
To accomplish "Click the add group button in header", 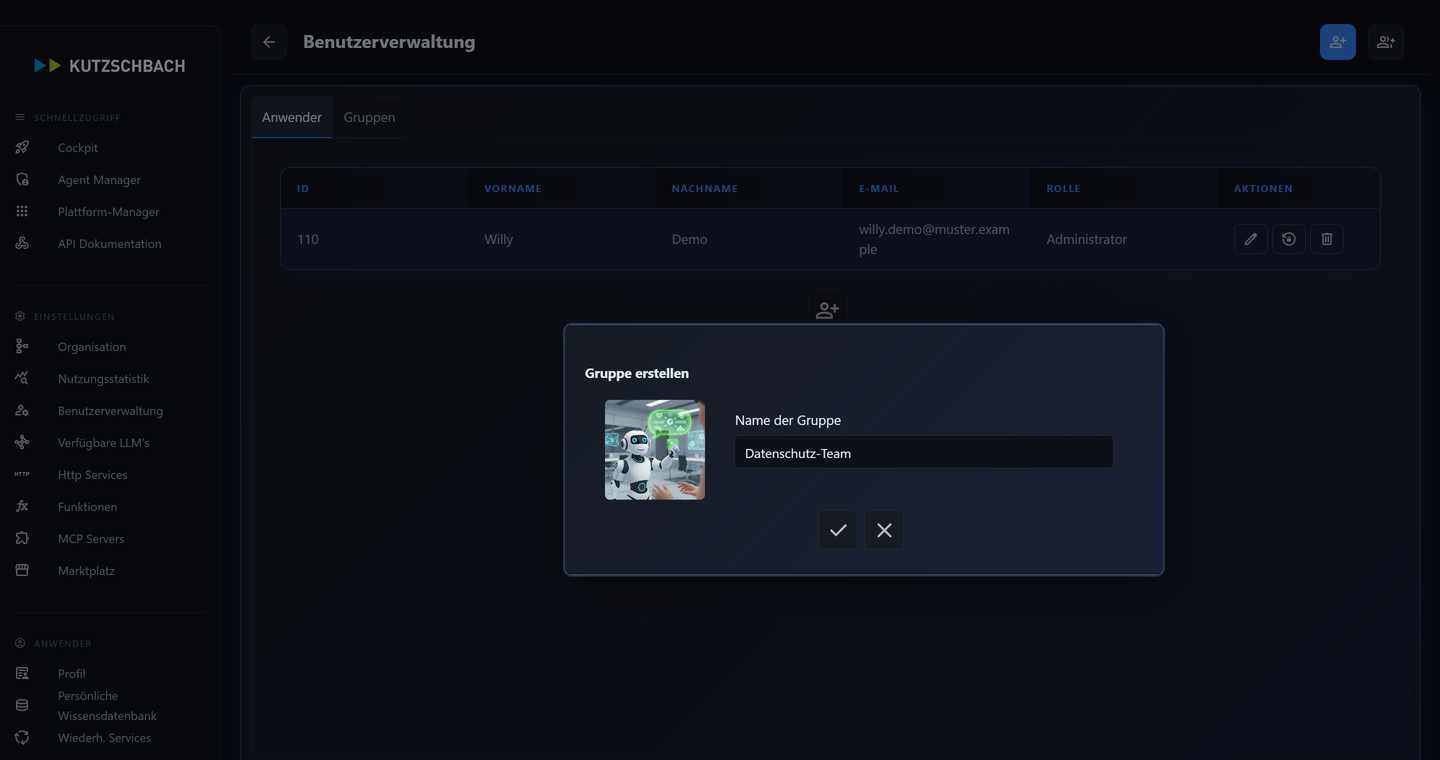I will coord(1386,42).
